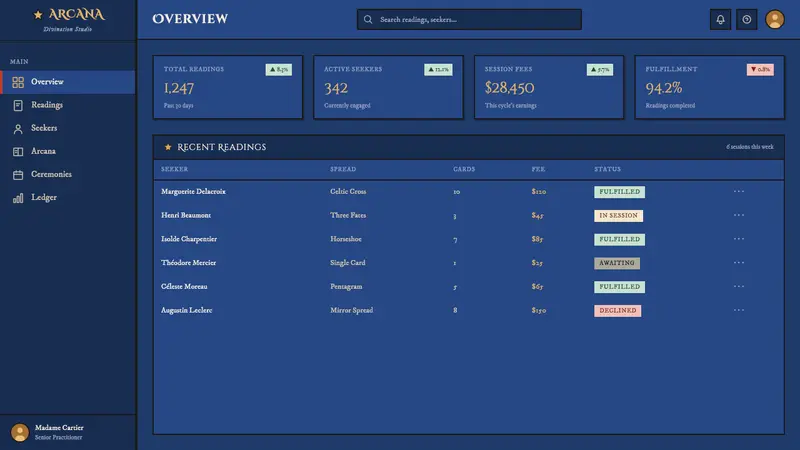Navigate to Seekers
Image resolution: width=800 pixels, height=450 pixels.
(x=68, y=128)
